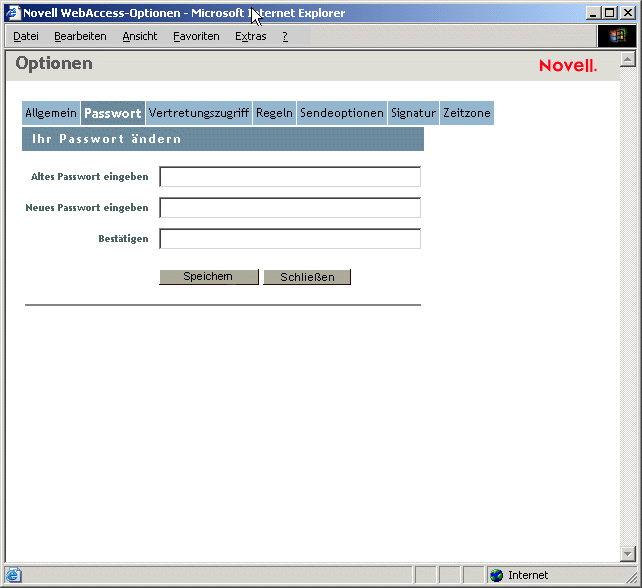Screen dimensions: 642x588
Task: Close the Internet Explorer window
Action: coord(628,13)
